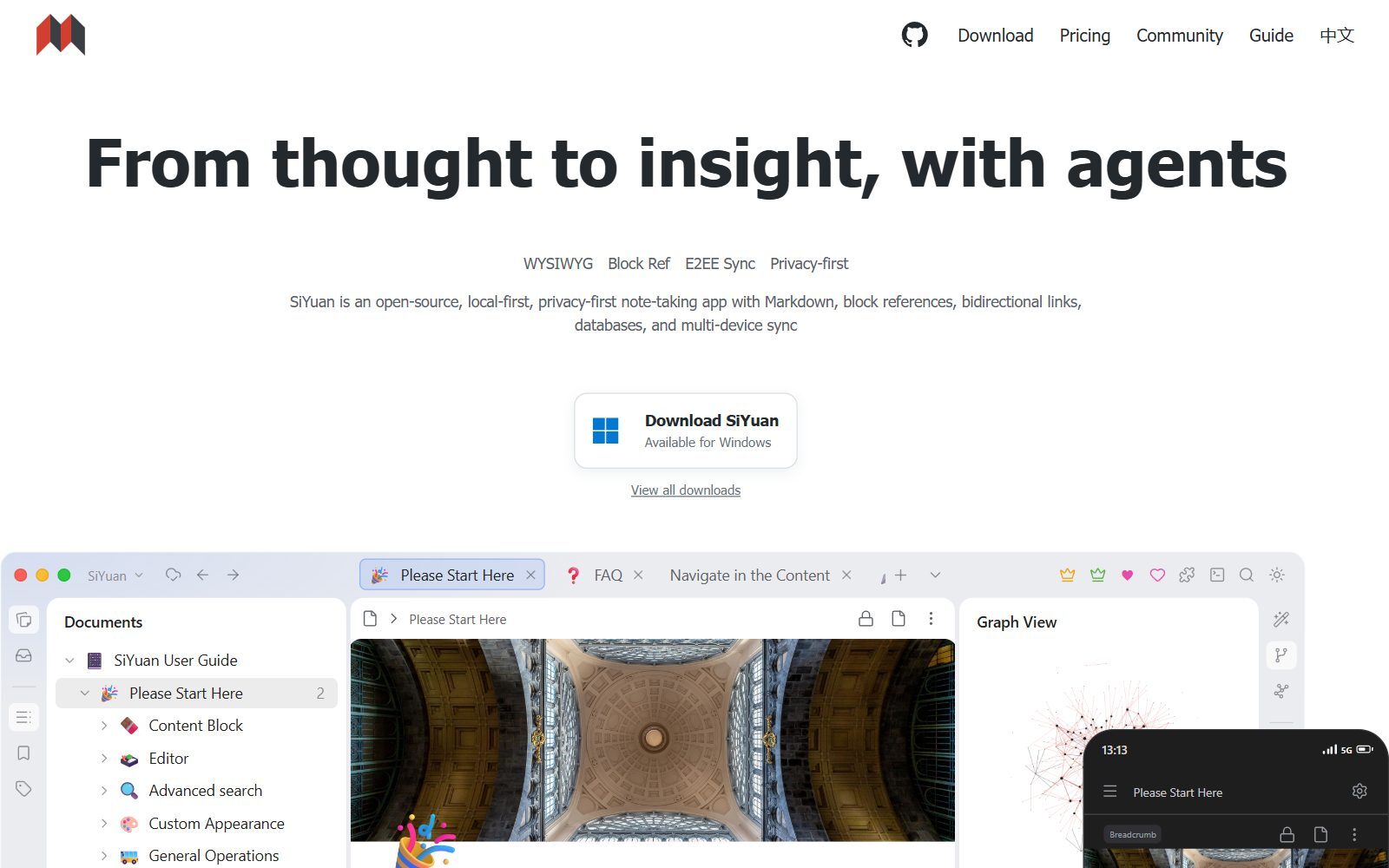
Task: Open the tab list dropdown chevron
Action: coord(935,575)
